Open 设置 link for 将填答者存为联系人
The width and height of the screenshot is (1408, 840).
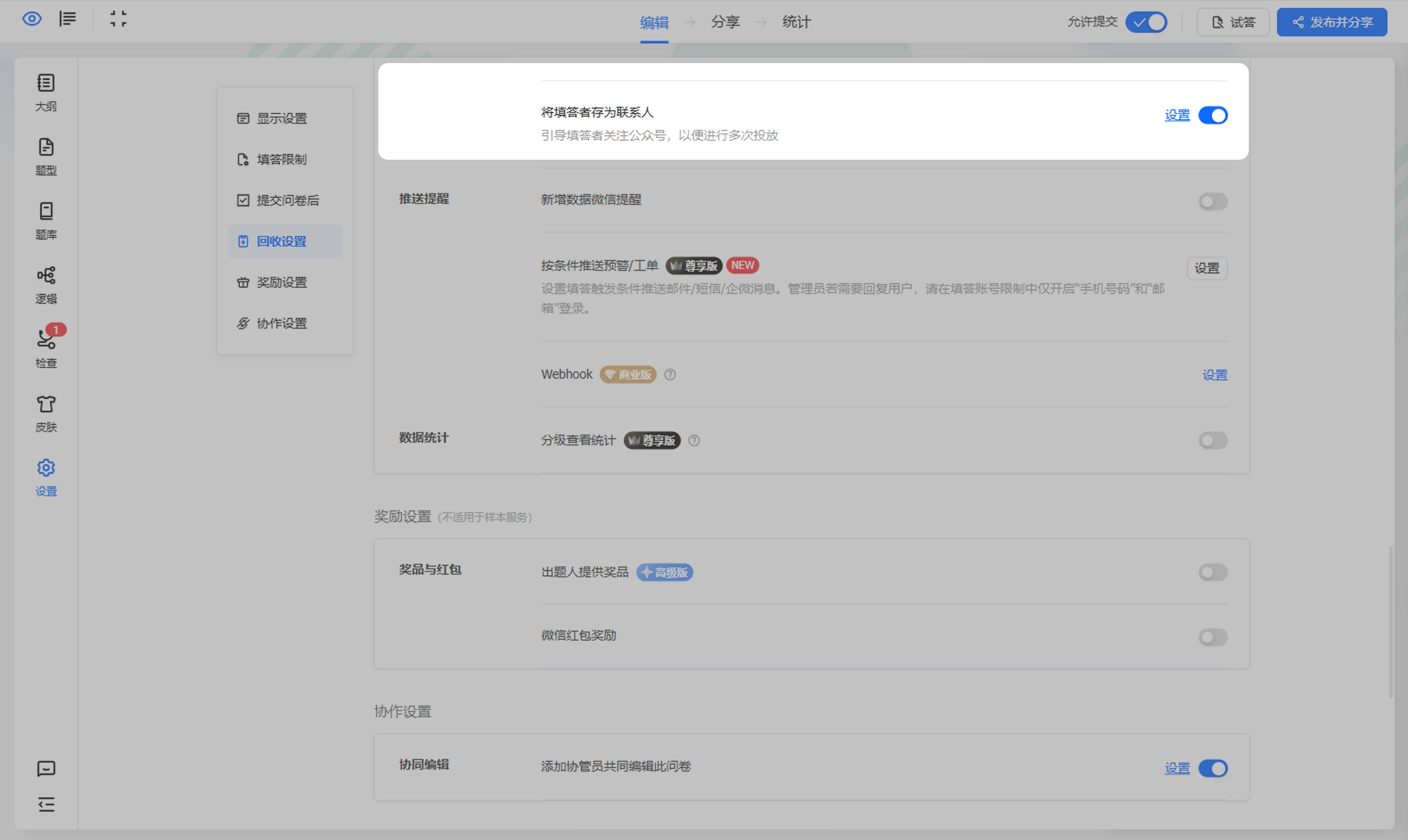[x=1177, y=115]
